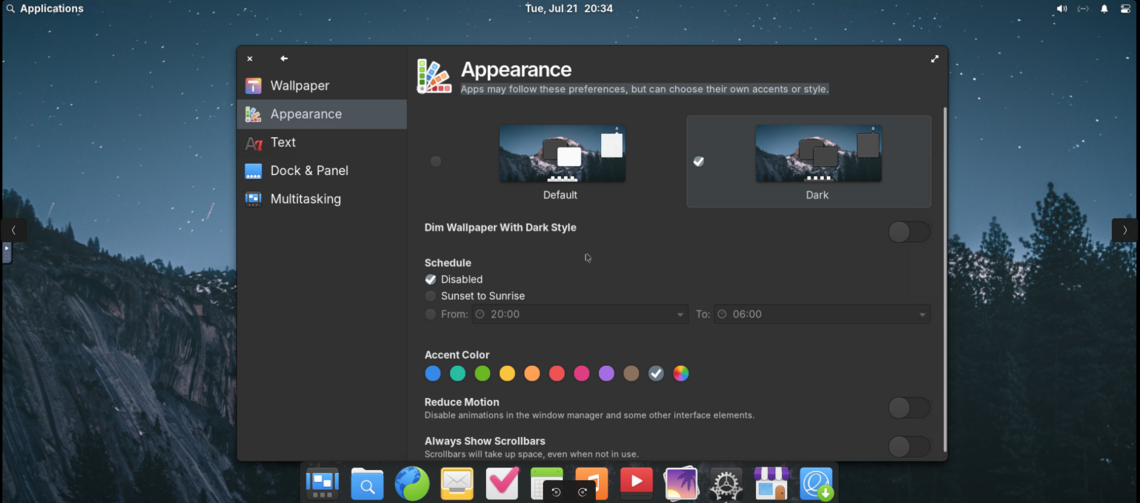1140x503 pixels.
Task: Select the red accent color
Action: [x=557, y=374]
